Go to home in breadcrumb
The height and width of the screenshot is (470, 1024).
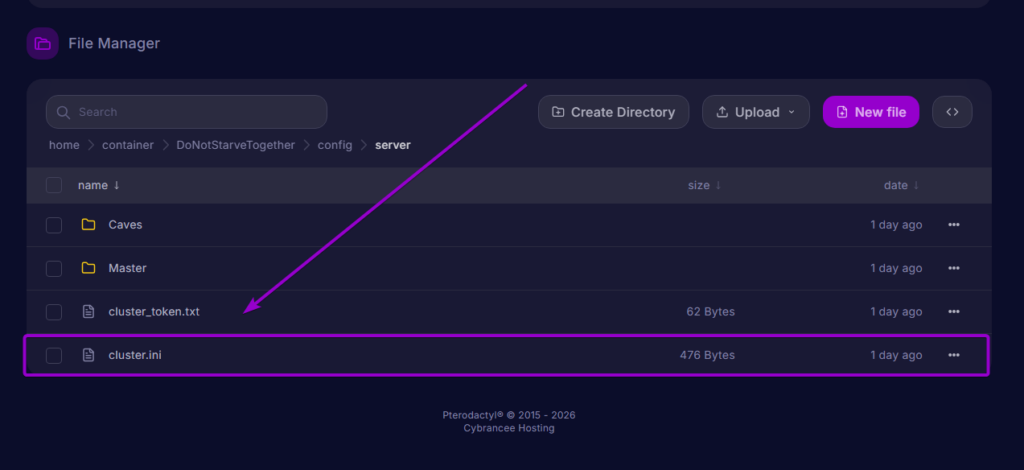pos(64,145)
